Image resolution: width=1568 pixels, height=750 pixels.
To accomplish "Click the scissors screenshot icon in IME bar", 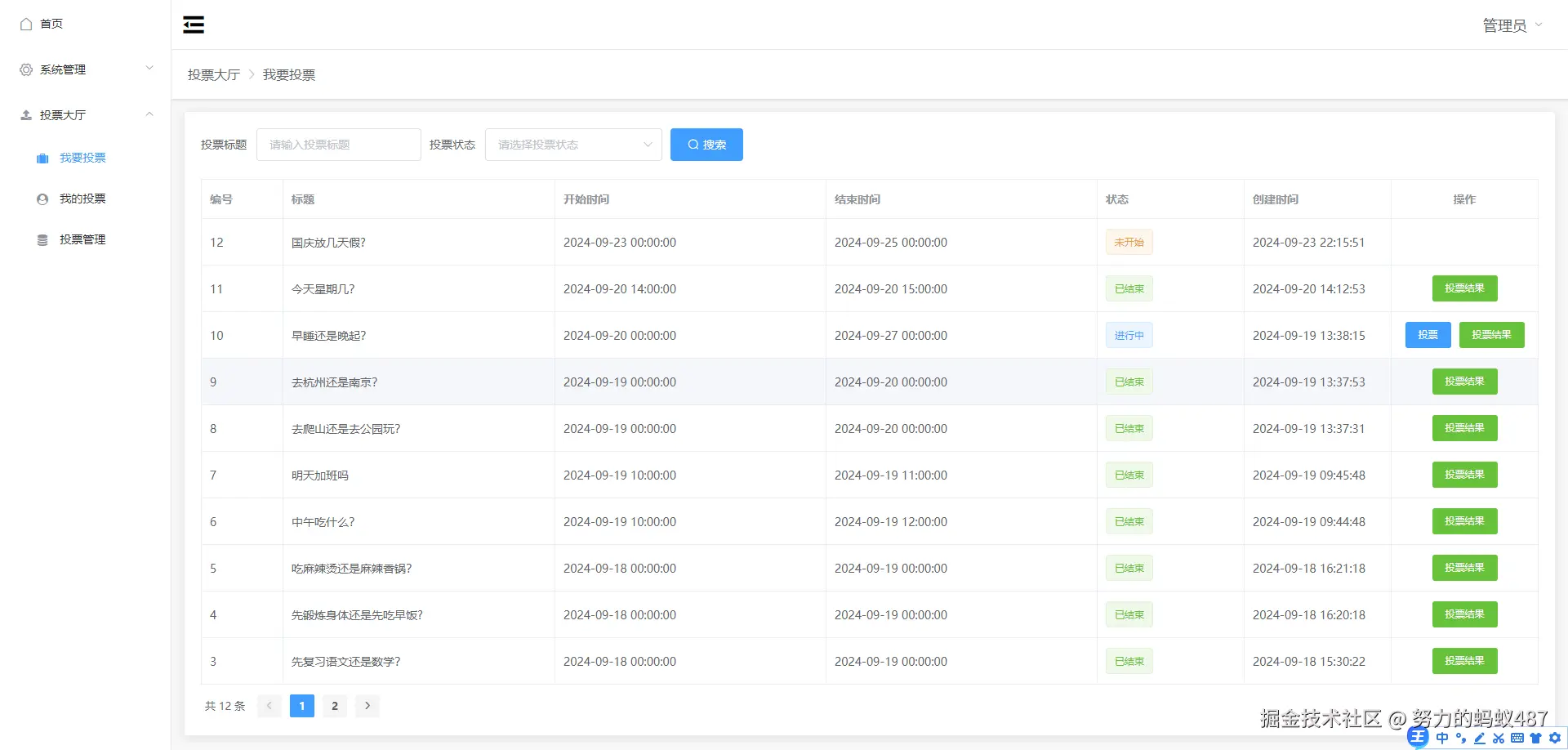I will (x=1499, y=738).
